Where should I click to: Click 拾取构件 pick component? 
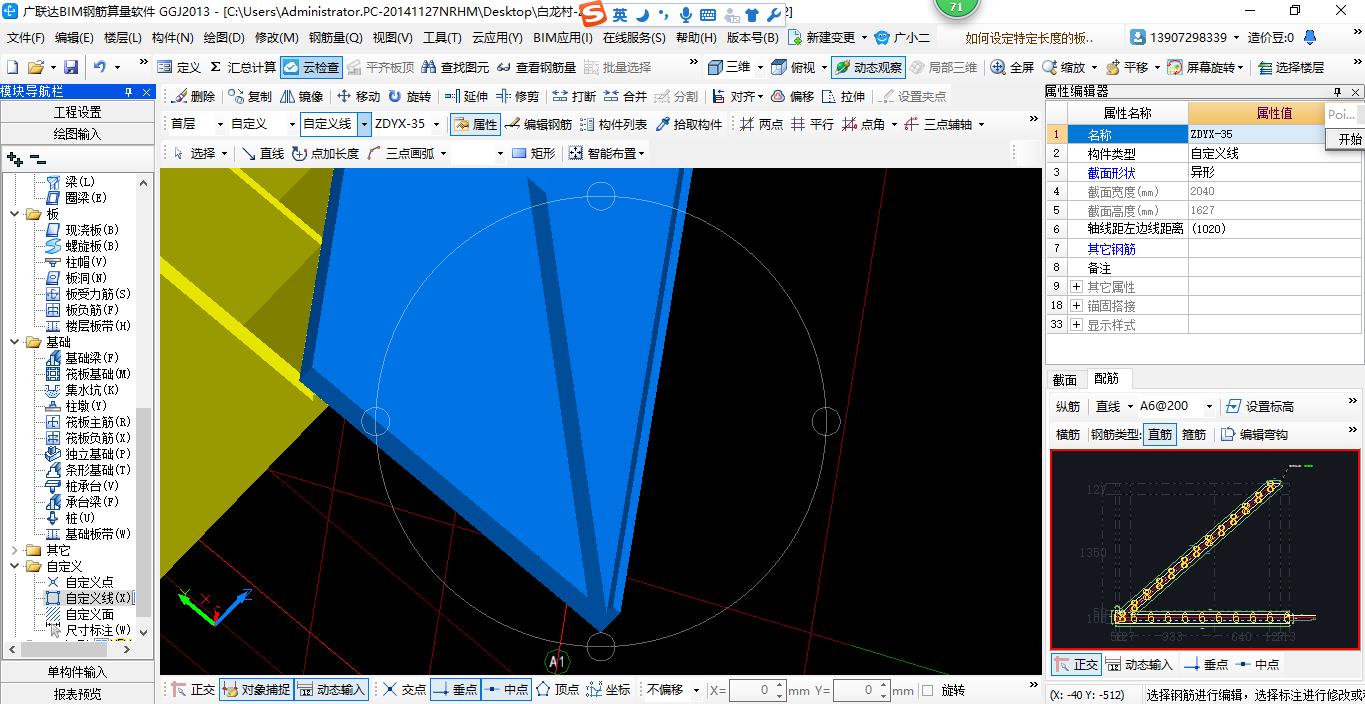689,125
